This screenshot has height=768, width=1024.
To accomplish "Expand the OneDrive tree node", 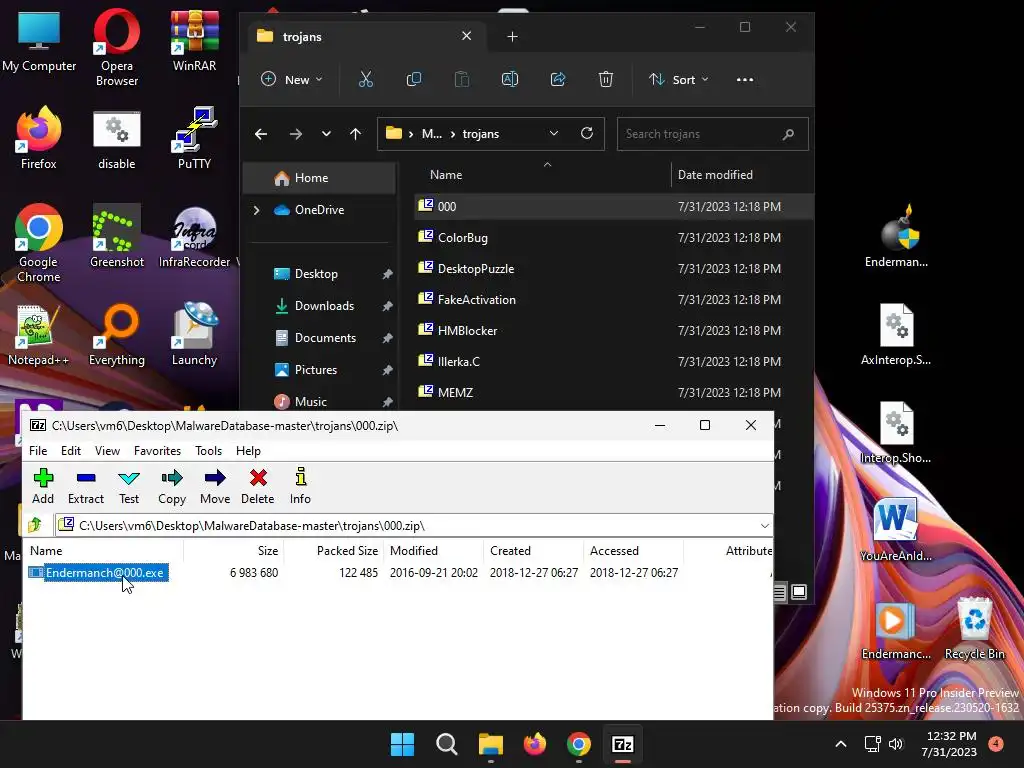I will [256, 210].
